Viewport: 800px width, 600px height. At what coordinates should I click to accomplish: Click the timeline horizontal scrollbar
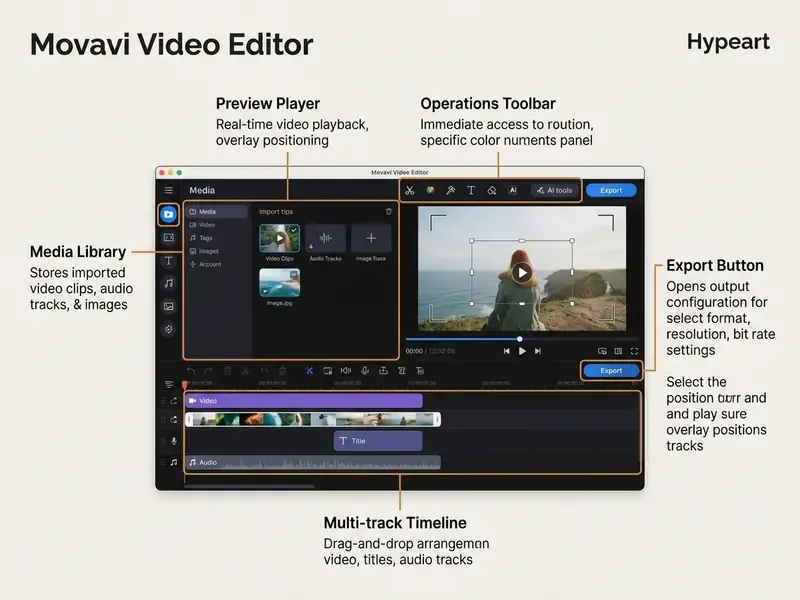249,486
